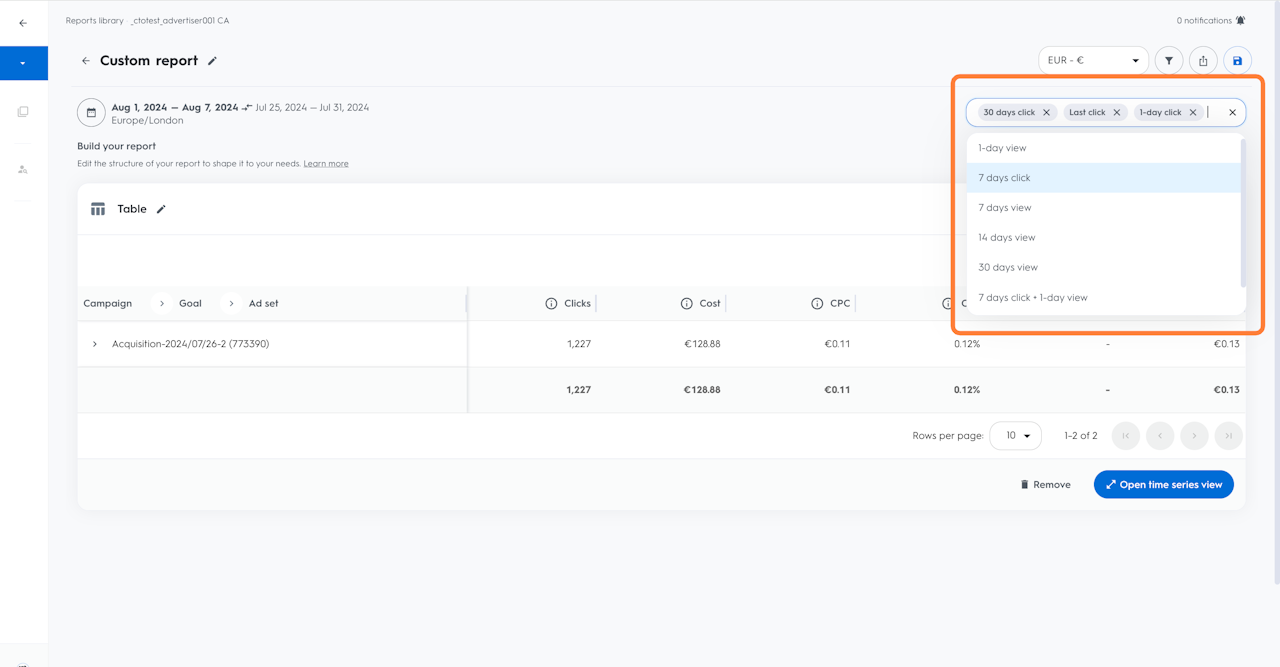Click the share/export report icon
The image size is (1280, 667).
(1203, 61)
